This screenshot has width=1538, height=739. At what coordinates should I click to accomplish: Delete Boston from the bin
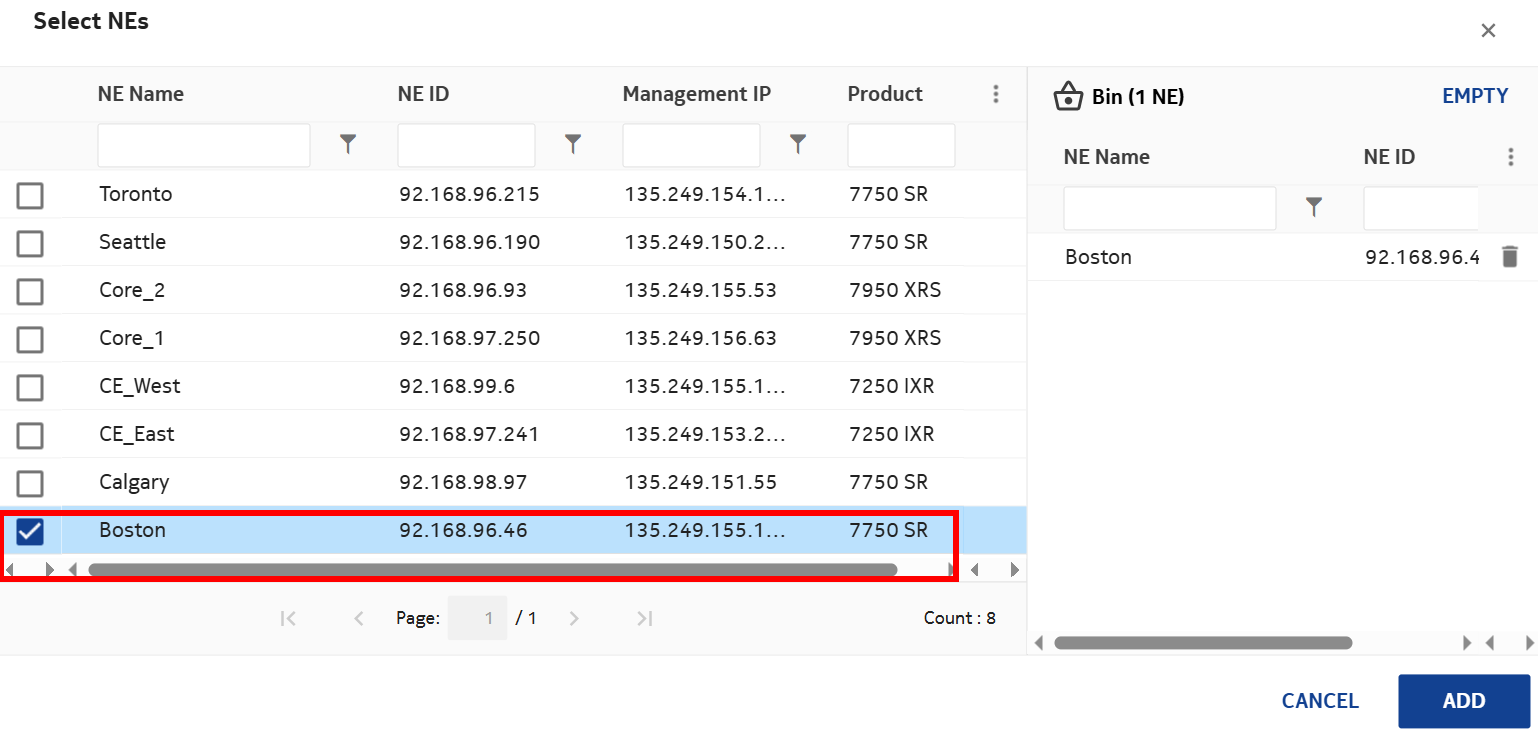click(1509, 257)
